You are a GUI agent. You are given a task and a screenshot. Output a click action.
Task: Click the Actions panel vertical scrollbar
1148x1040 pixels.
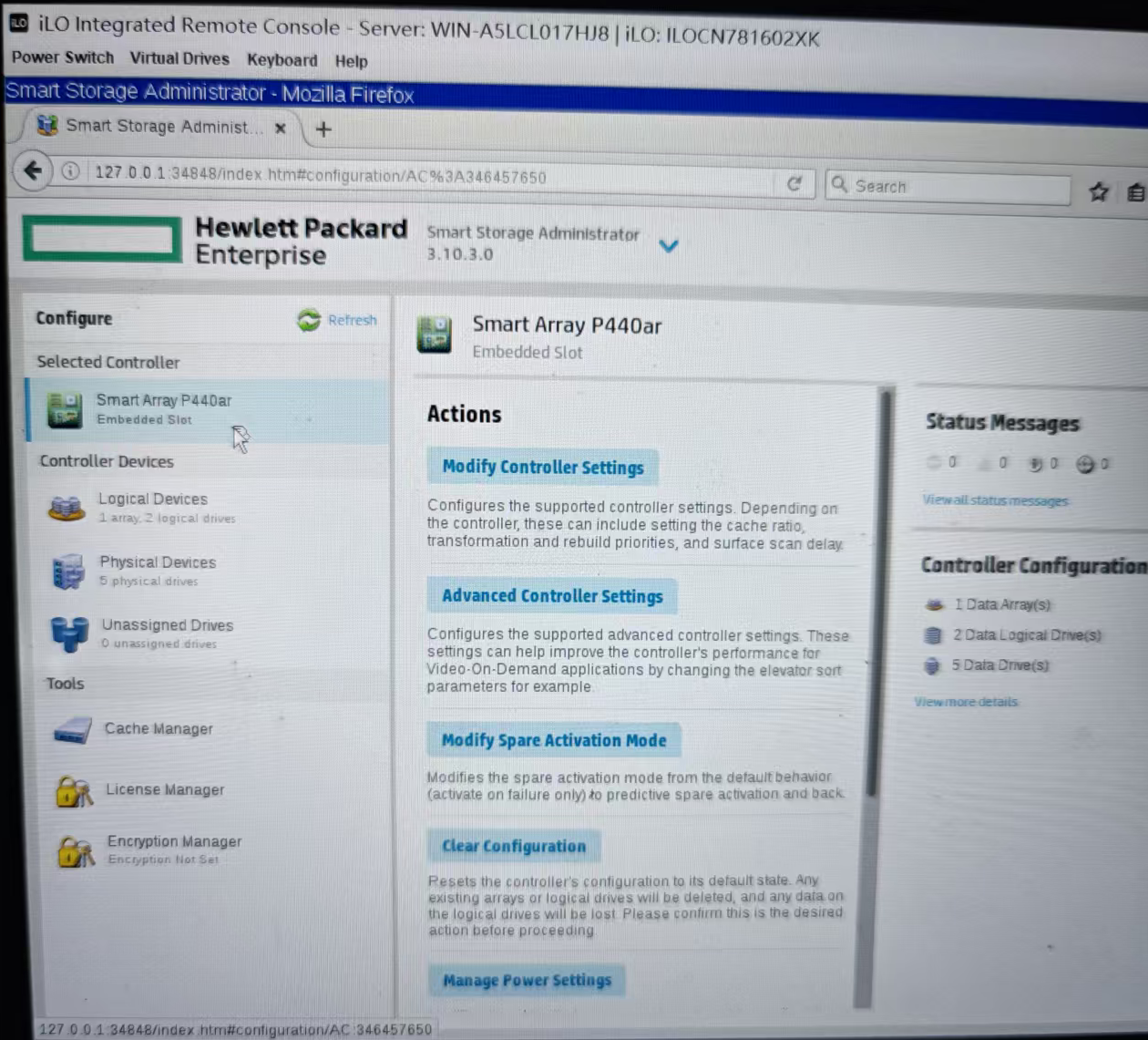tap(872, 592)
